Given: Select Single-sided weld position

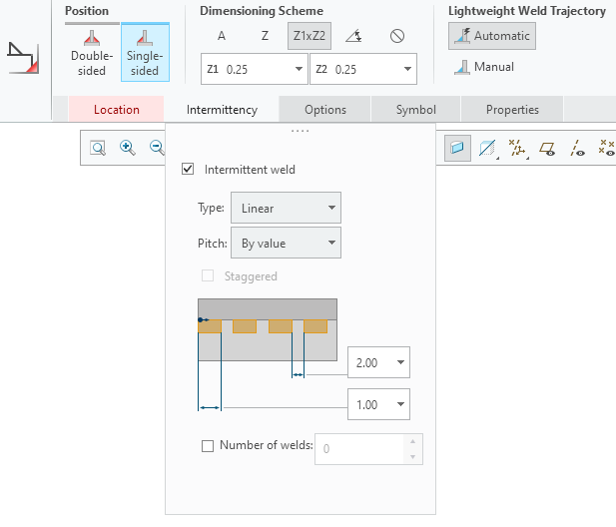Looking at the screenshot, I should (145, 53).
